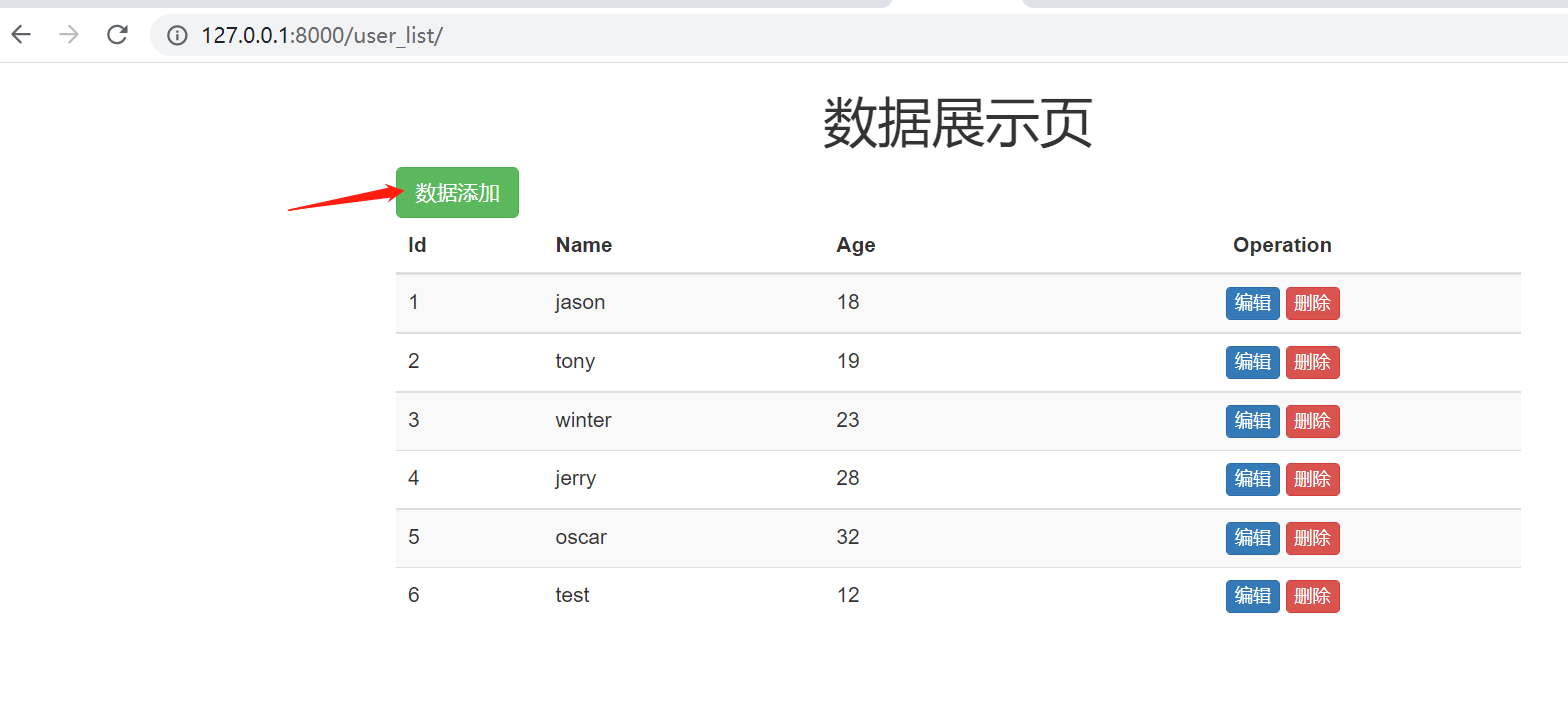
Task: Remove user tony with 删除
Action: 1312,362
